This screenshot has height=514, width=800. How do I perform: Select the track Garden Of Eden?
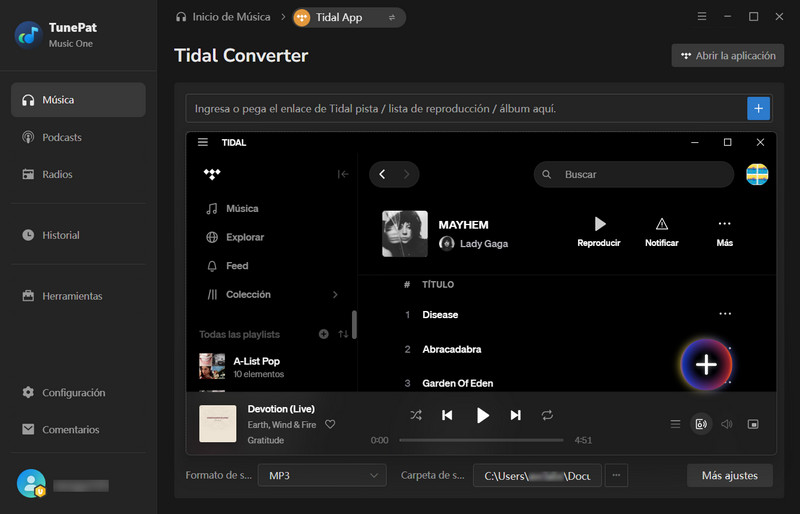458,384
